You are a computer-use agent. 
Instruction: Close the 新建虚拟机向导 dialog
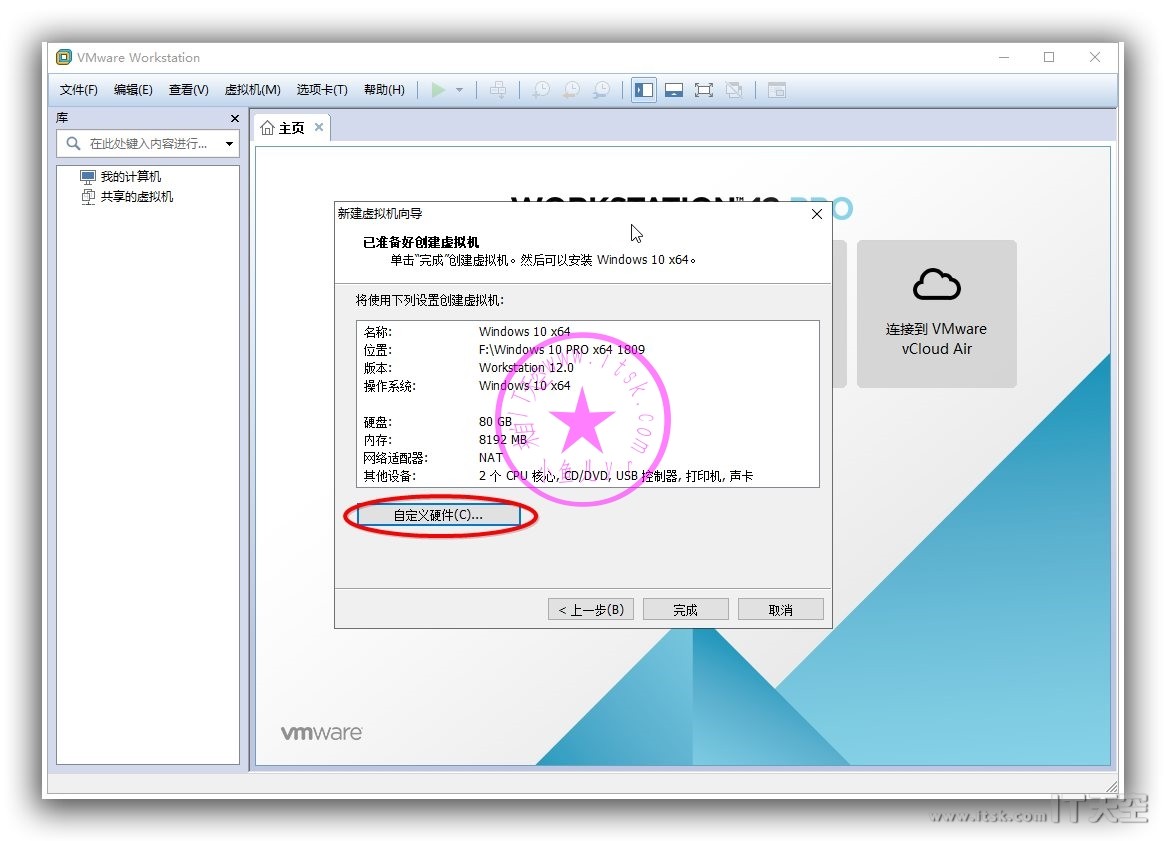pyautogui.click(x=816, y=214)
